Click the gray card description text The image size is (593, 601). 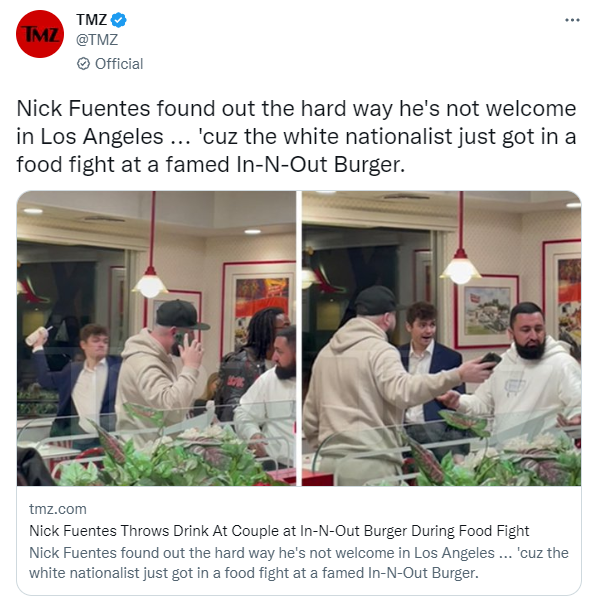299,563
